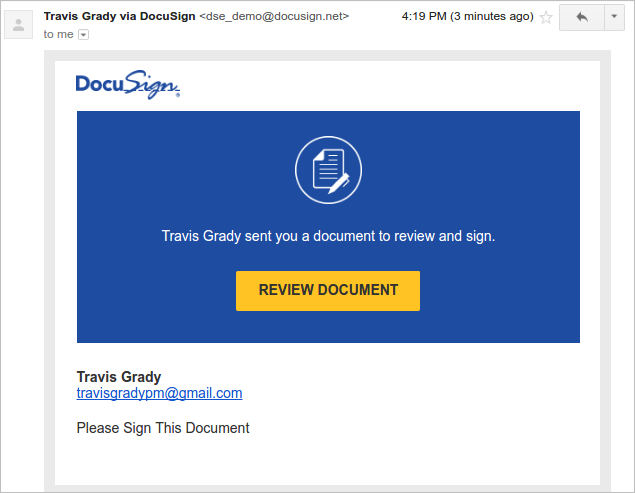Click the circled document-and-pen icon
Screen dimensions: 635x493
[328, 170]
